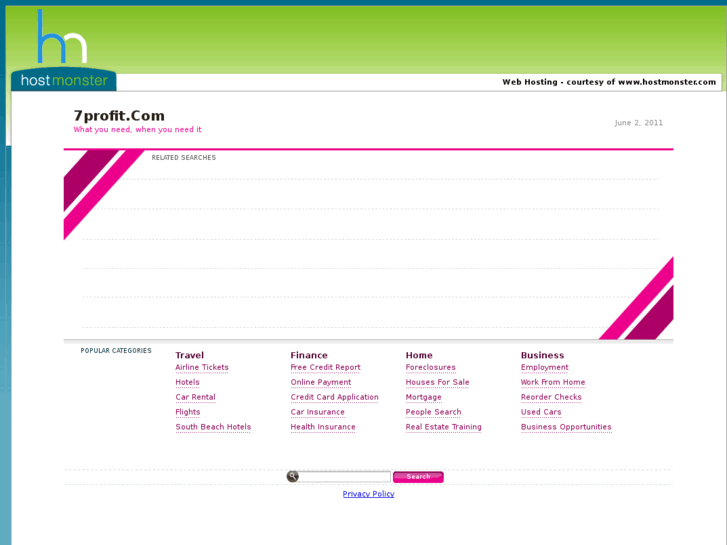Go to the Flights link

coord(188,412)
